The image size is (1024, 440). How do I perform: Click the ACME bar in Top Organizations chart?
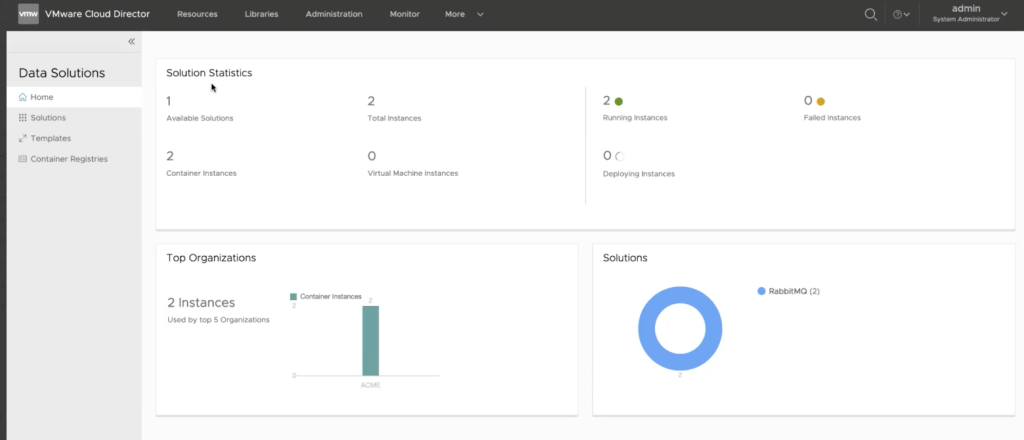(x=370, y=340)
